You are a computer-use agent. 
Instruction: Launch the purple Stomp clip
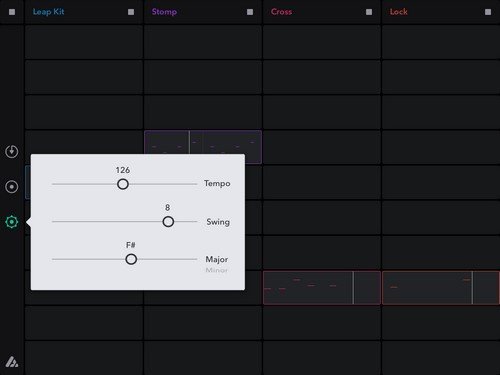[203, 142]
